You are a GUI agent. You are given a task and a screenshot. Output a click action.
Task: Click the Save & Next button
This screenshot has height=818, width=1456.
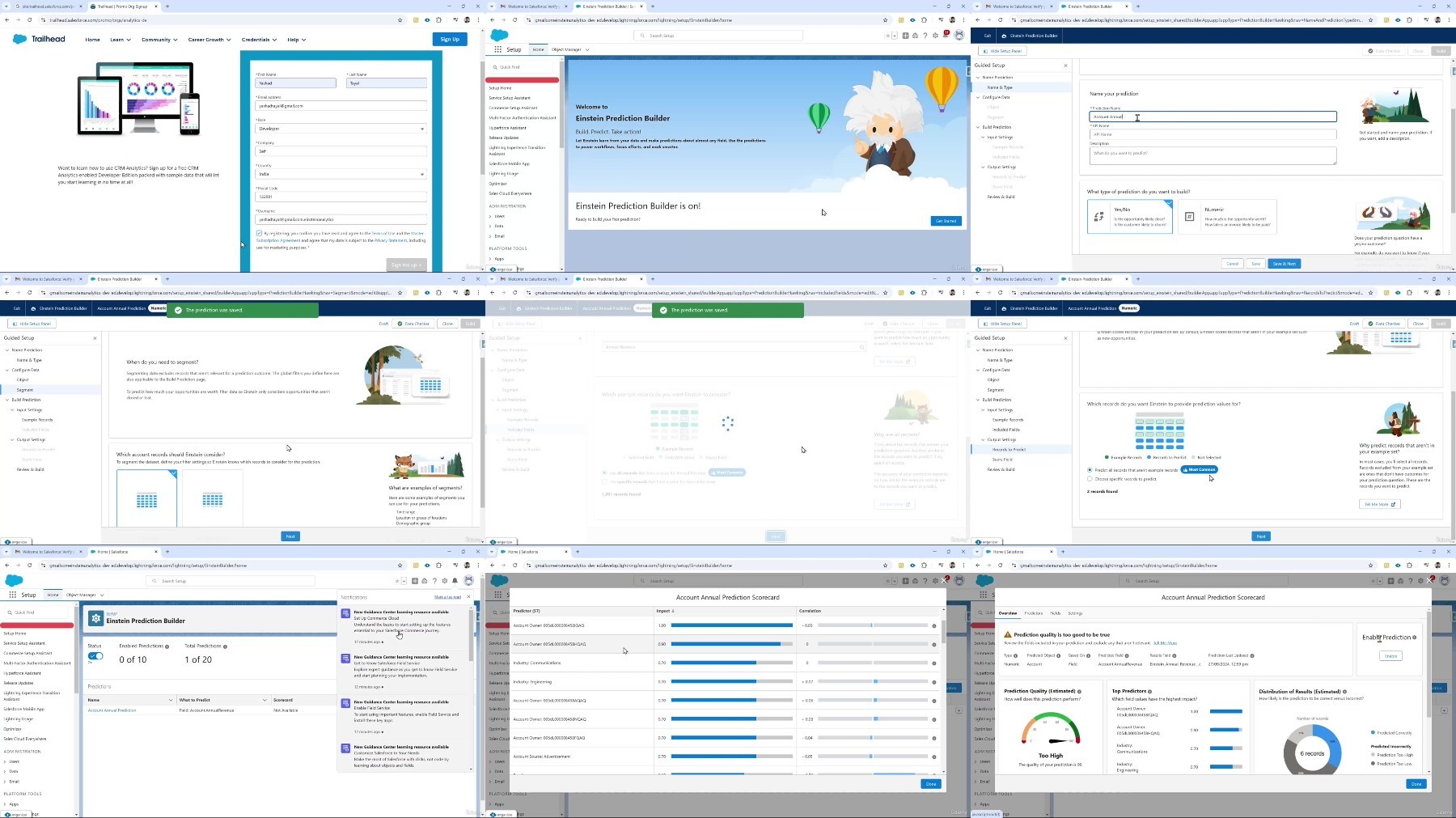1284,264
